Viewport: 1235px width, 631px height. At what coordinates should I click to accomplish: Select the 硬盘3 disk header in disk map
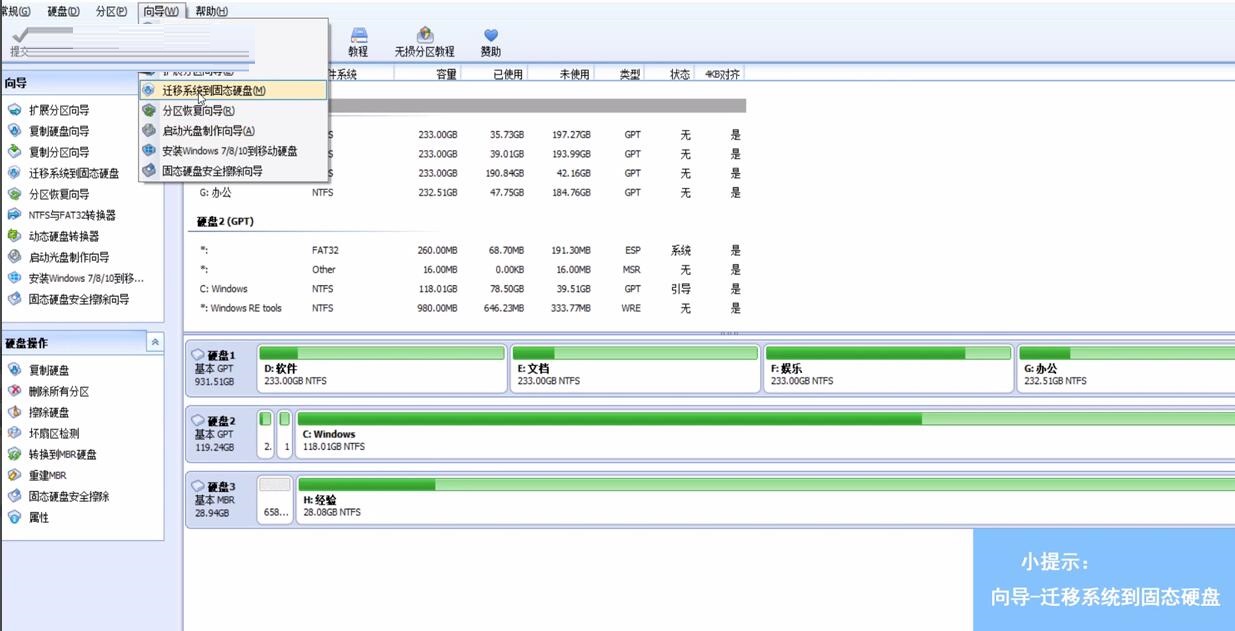(220, 500)
